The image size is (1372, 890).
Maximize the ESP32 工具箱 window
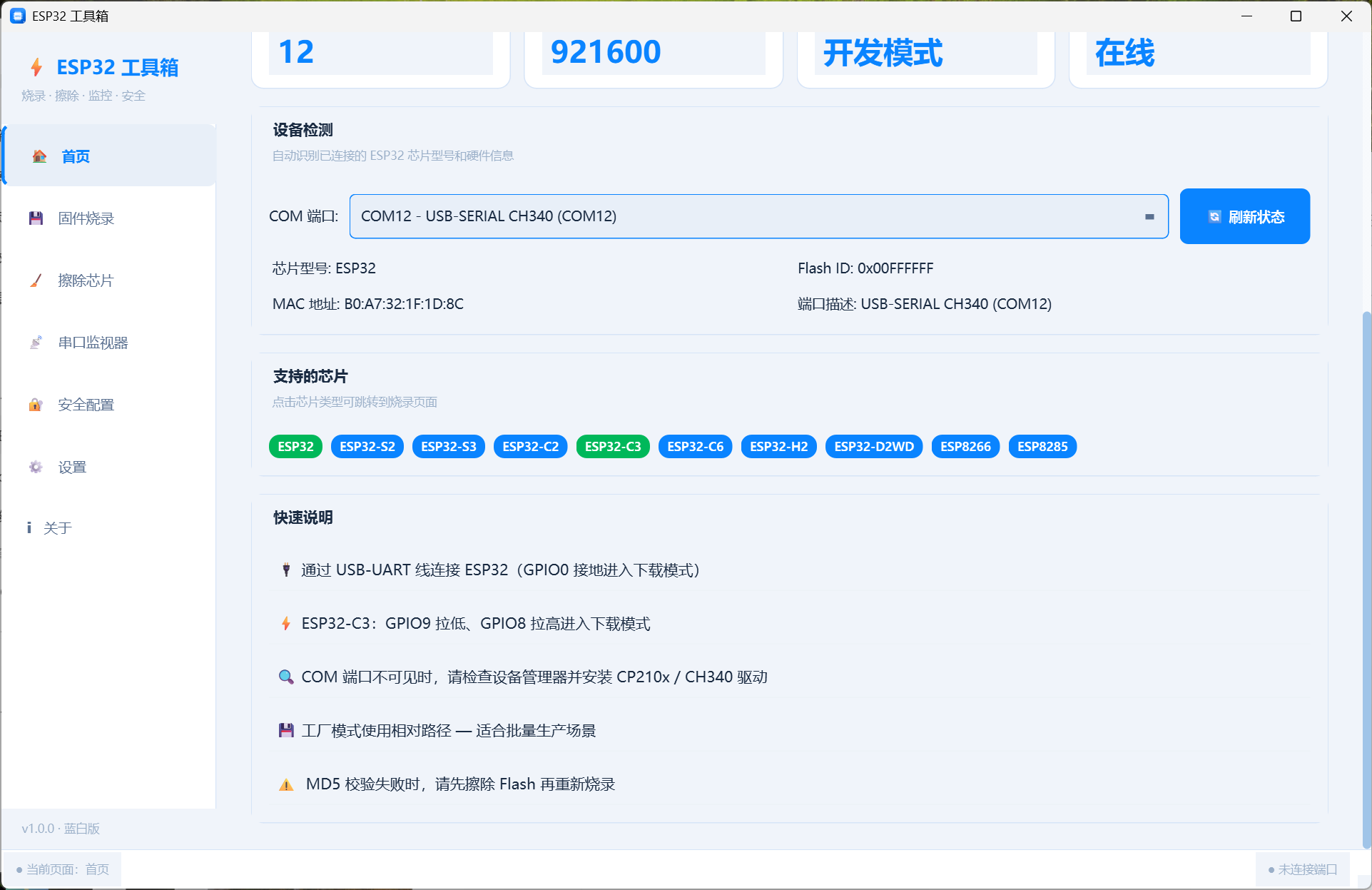coord(1296,16)
